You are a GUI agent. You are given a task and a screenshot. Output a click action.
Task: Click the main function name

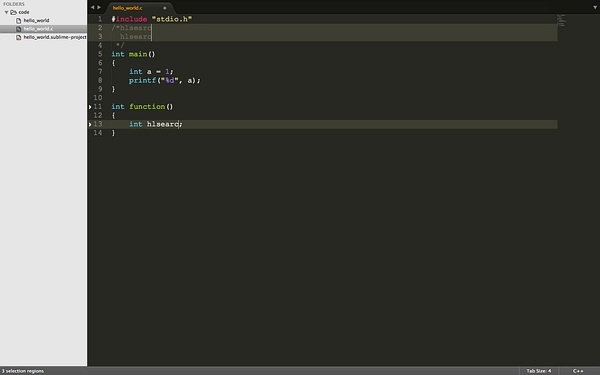[138, 54]
